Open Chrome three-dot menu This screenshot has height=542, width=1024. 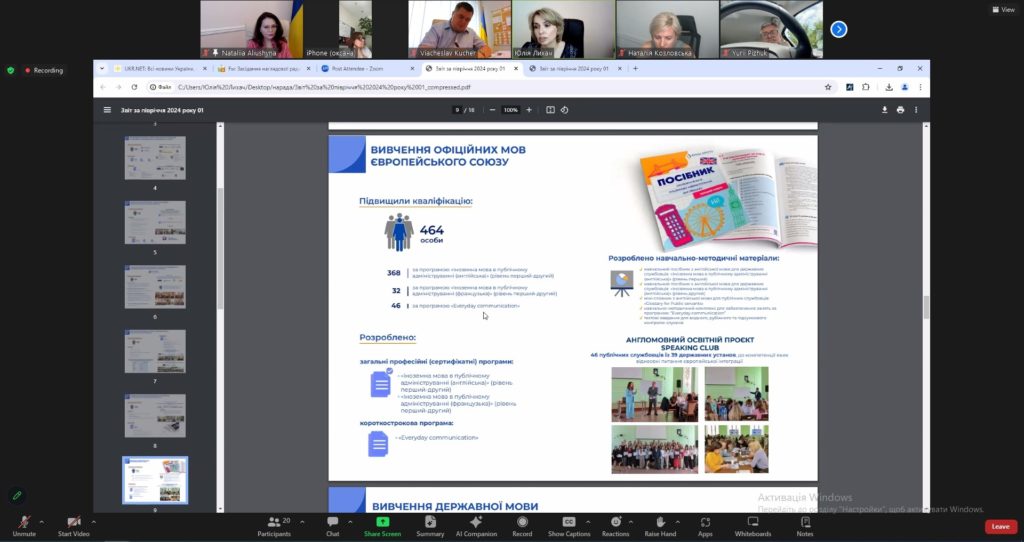point(920,87)
